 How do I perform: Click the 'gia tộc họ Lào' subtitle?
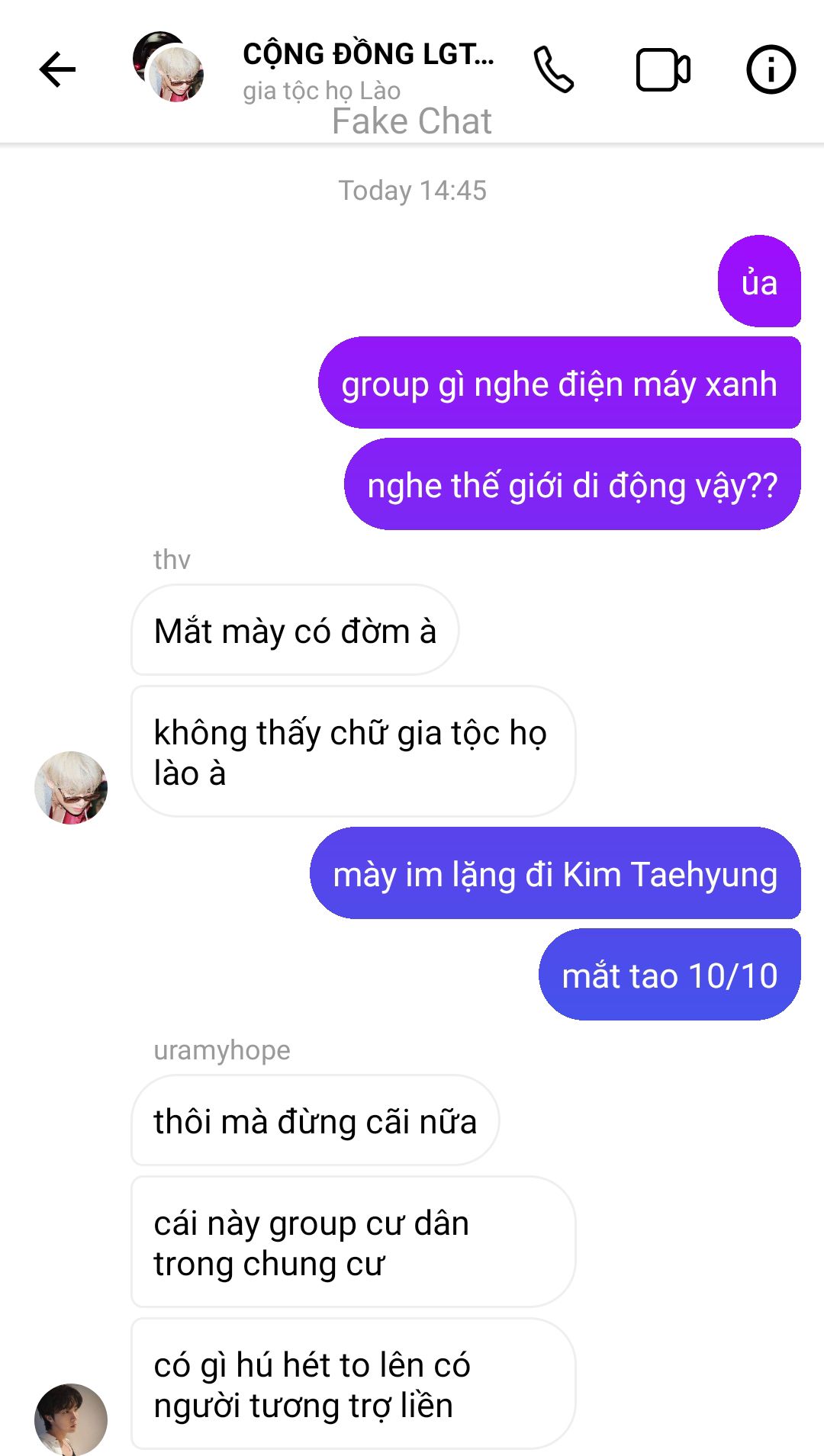tap(321, 91)
